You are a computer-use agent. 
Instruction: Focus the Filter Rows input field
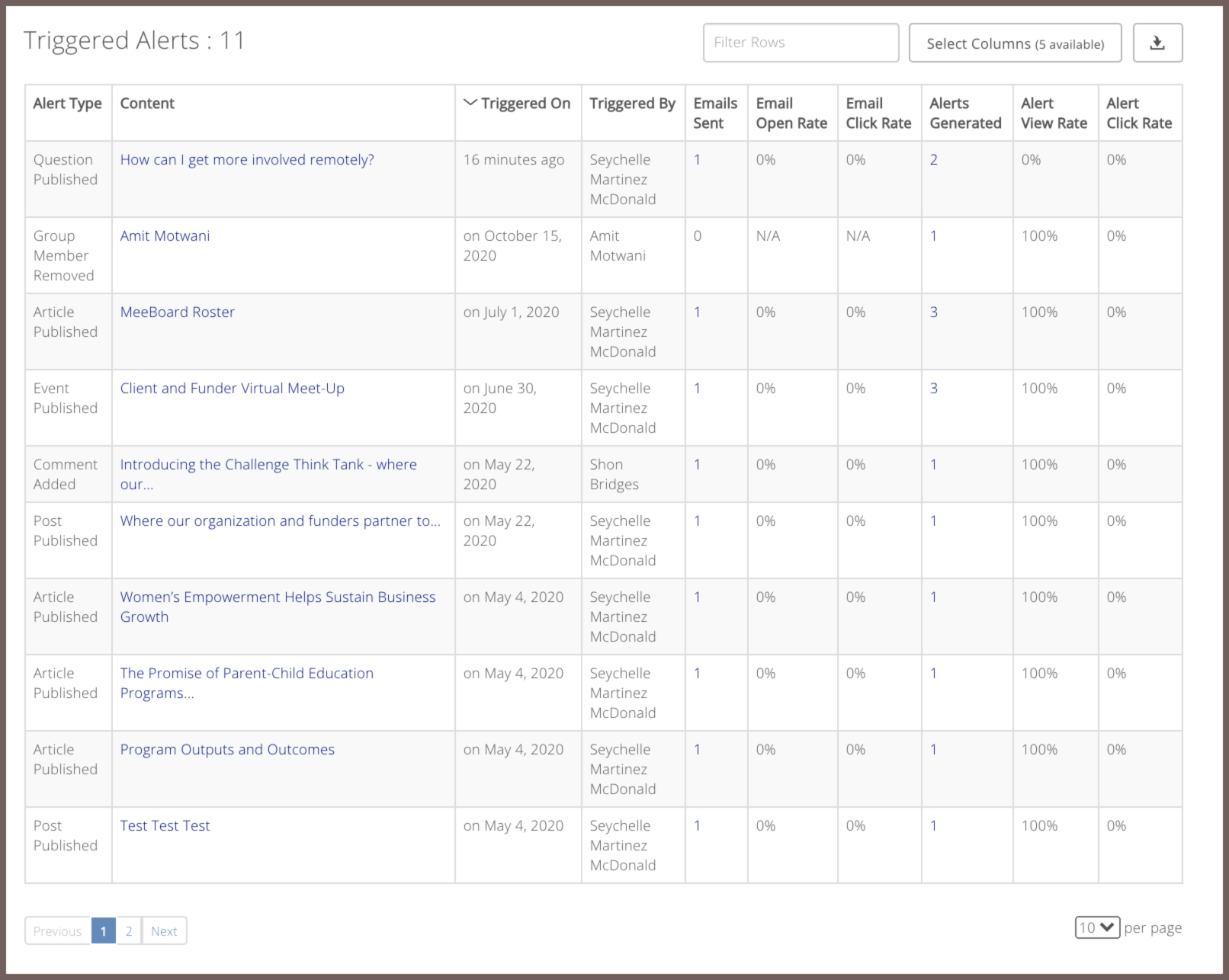(x=801, y=43)
